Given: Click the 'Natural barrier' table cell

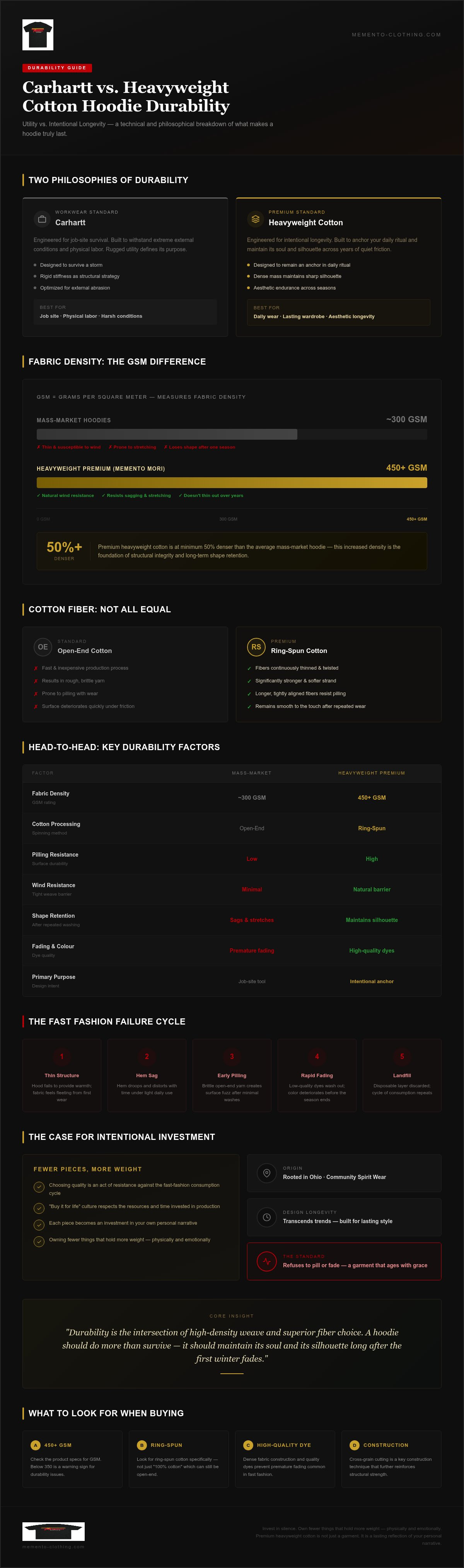Looking at the screenshot, I should [x=372, y=889].
